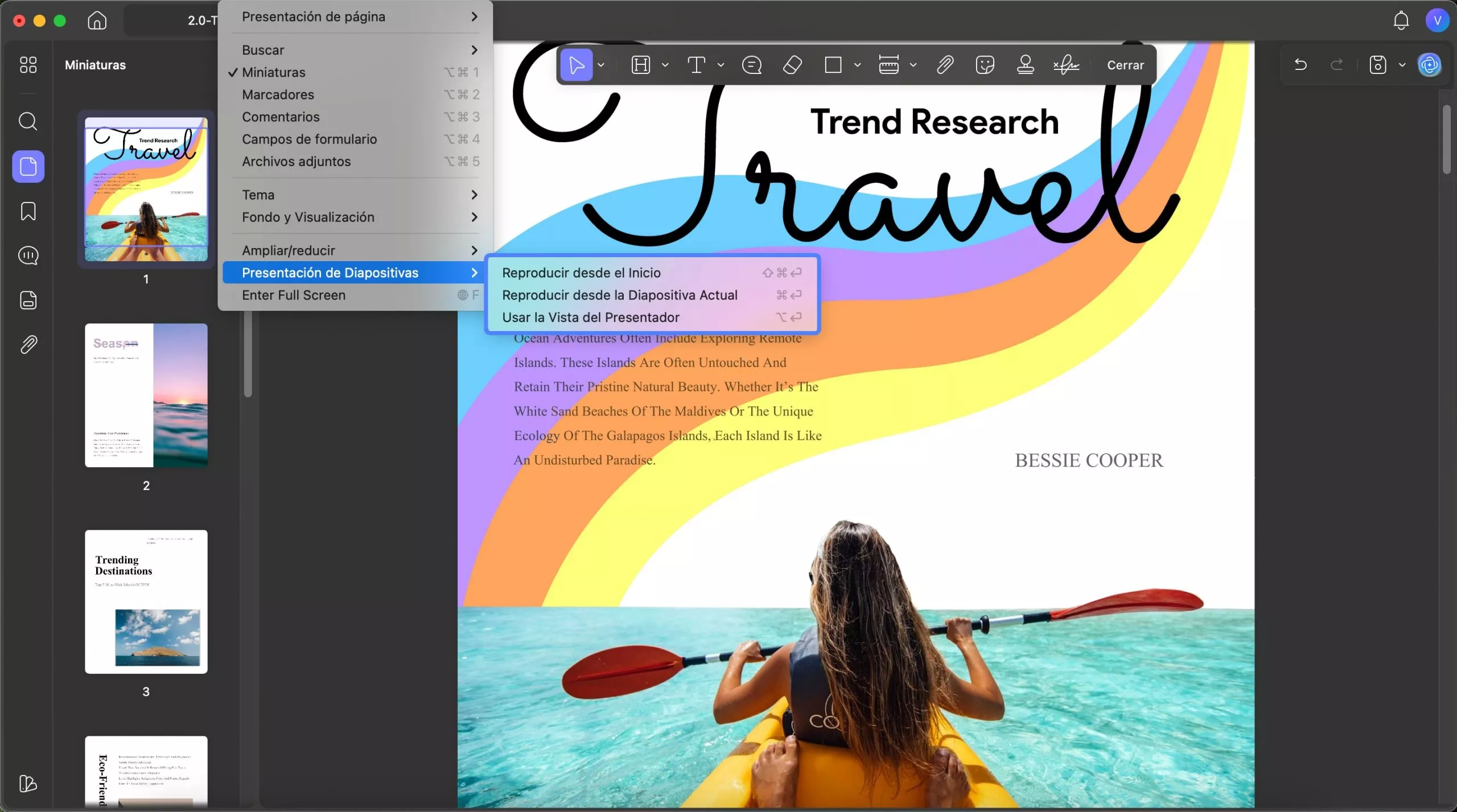
Task: Toggle the Archivos adjuntos menu item
Action: click(354, 162)
